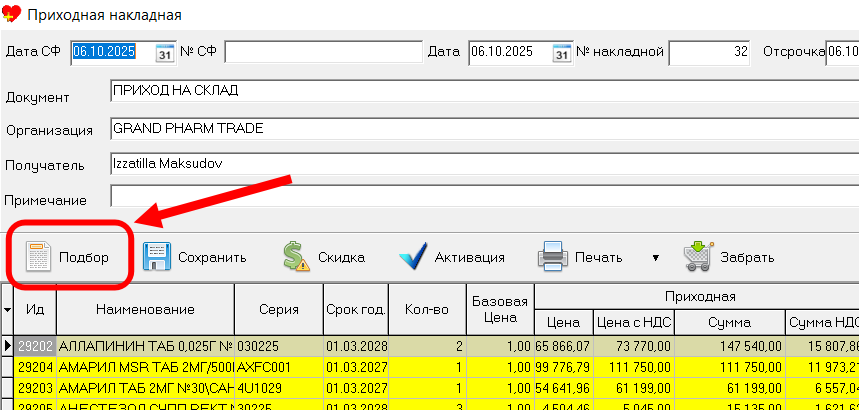Viewport: 859px width, 410px height.
Task: Select sum cell 147 540,00
Action: (729, 346)
